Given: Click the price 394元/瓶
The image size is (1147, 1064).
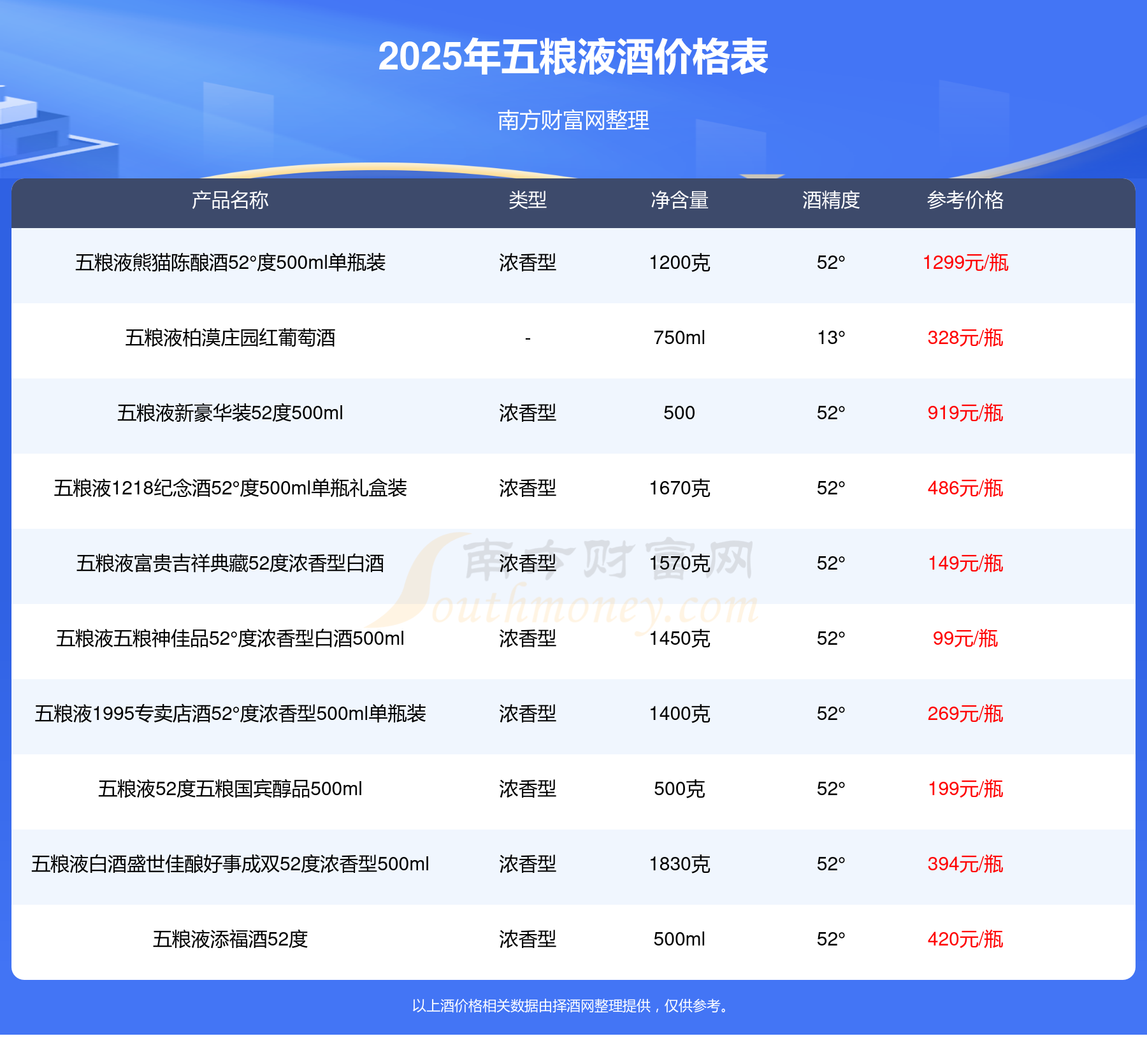Looking at the screenshot, I should tap(965, 864).
